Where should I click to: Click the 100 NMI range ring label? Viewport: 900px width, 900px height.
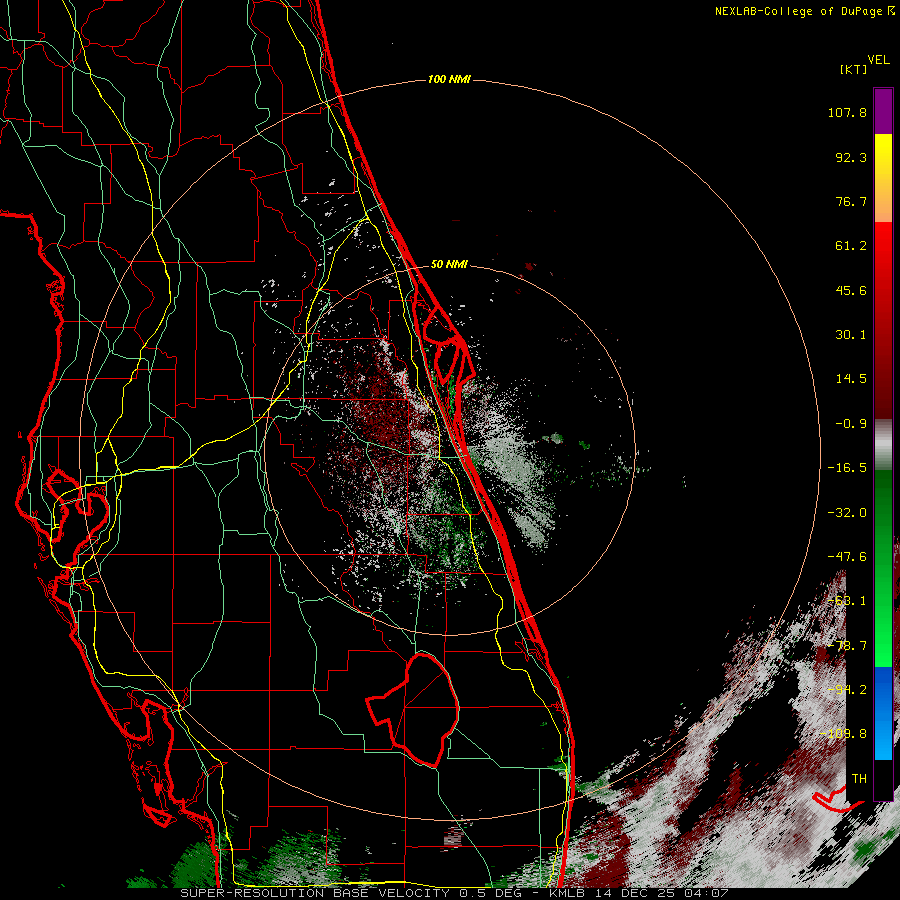(x=449, y=79)
